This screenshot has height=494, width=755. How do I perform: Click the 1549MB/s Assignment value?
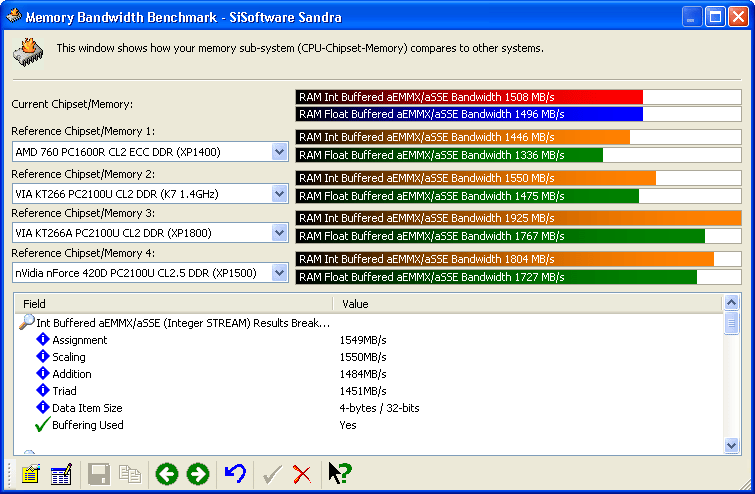[x=363, y=340]
